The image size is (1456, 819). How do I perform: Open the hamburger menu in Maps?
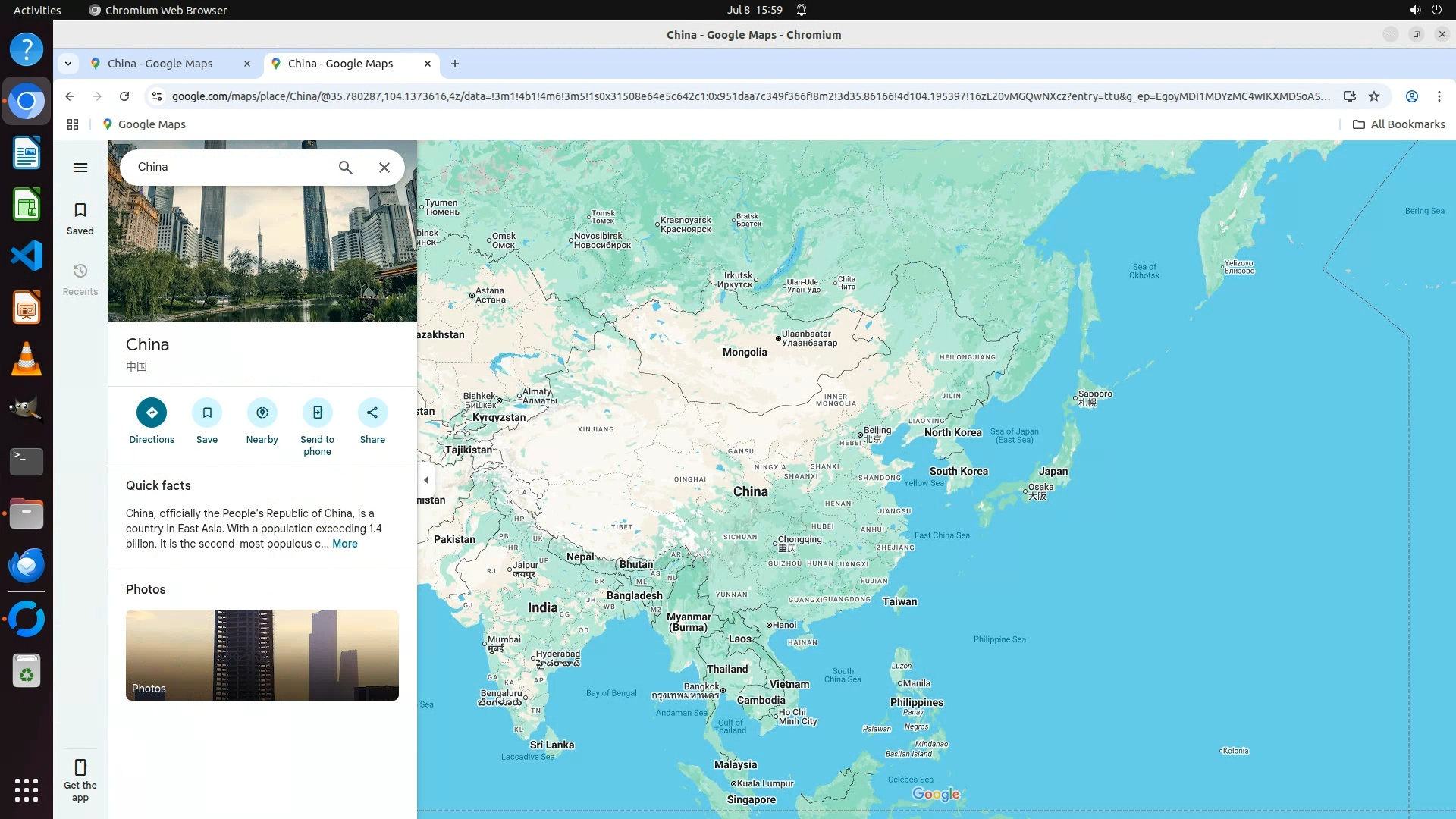(x=80, y=168)
